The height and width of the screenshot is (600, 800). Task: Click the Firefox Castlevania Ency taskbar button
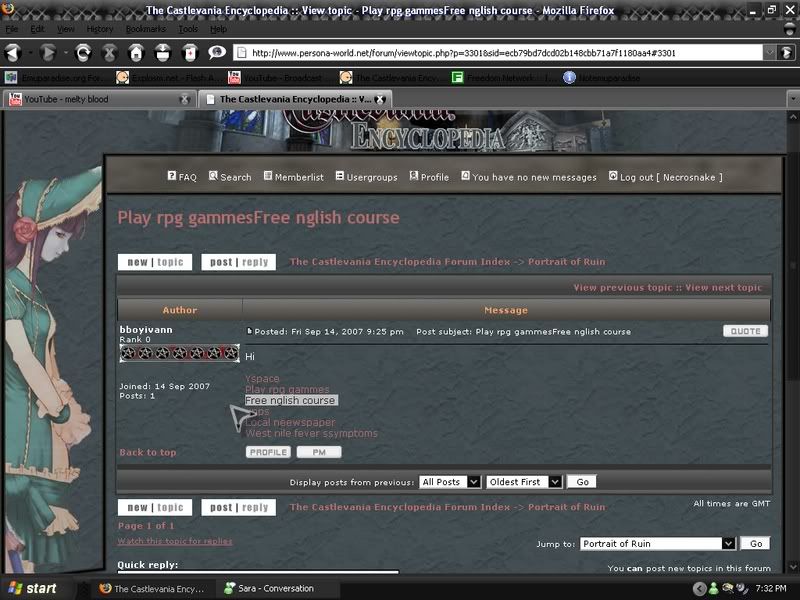click(x=153, y=588)
